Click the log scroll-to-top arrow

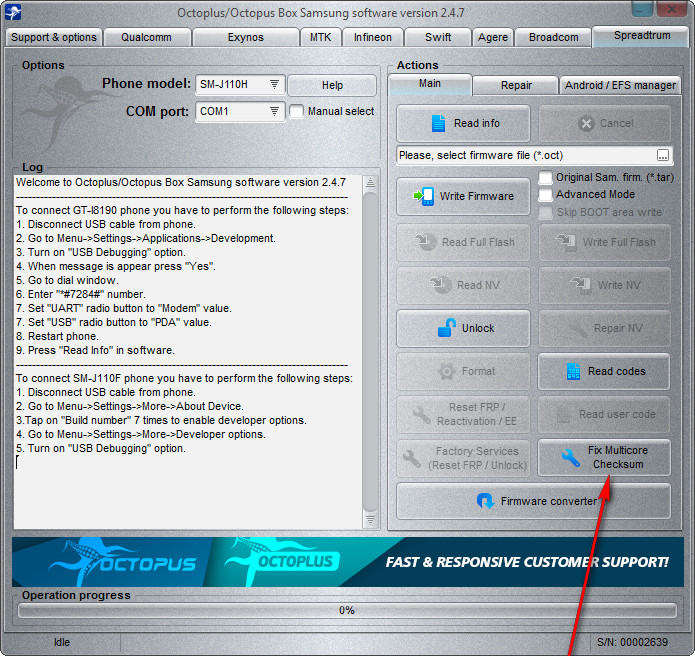click(370, 182)
